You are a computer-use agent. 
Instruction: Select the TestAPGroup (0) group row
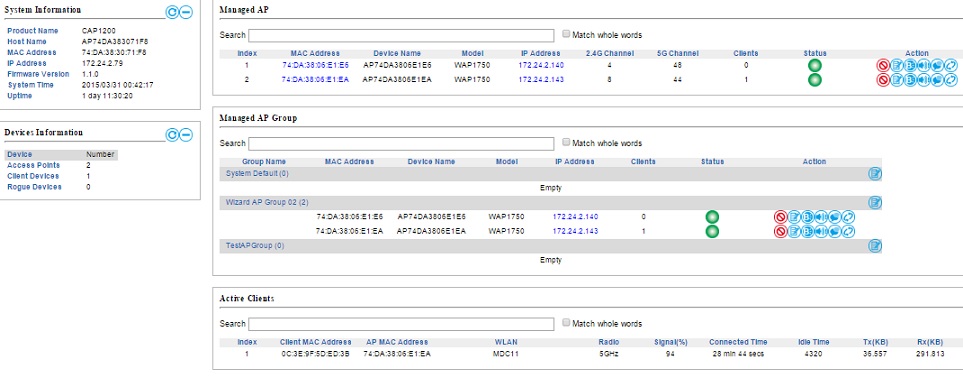click(x=551, y=245)
